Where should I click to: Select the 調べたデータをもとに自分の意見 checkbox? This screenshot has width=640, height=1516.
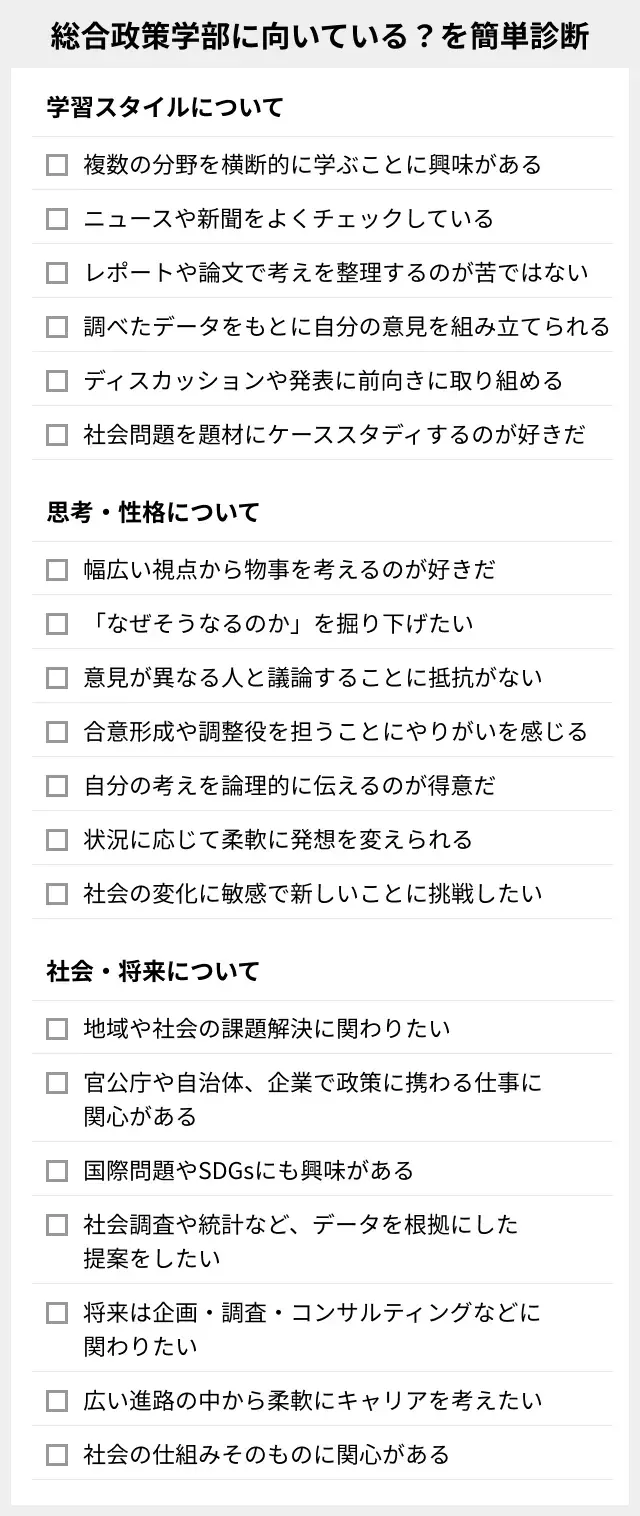click(57, 326)
